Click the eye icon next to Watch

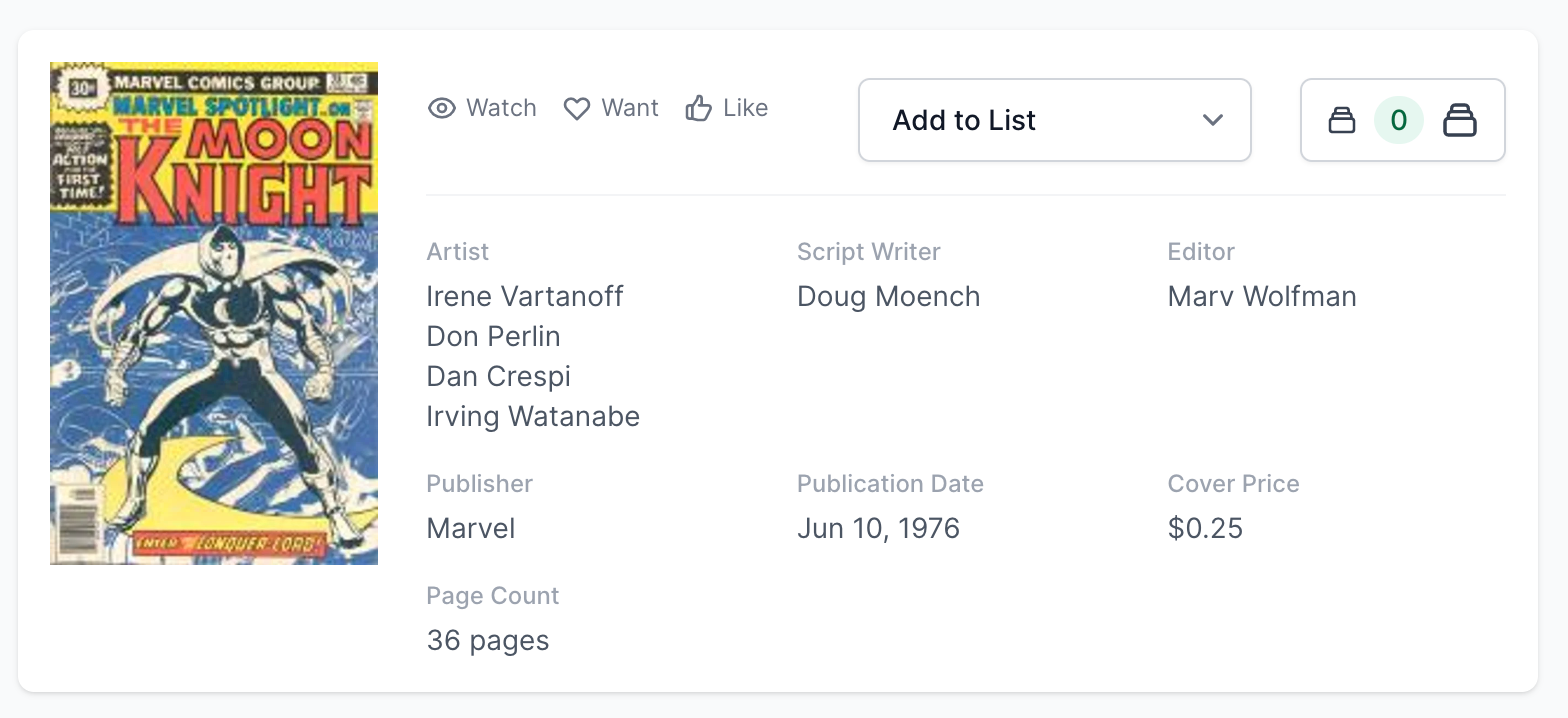(441, 108)
